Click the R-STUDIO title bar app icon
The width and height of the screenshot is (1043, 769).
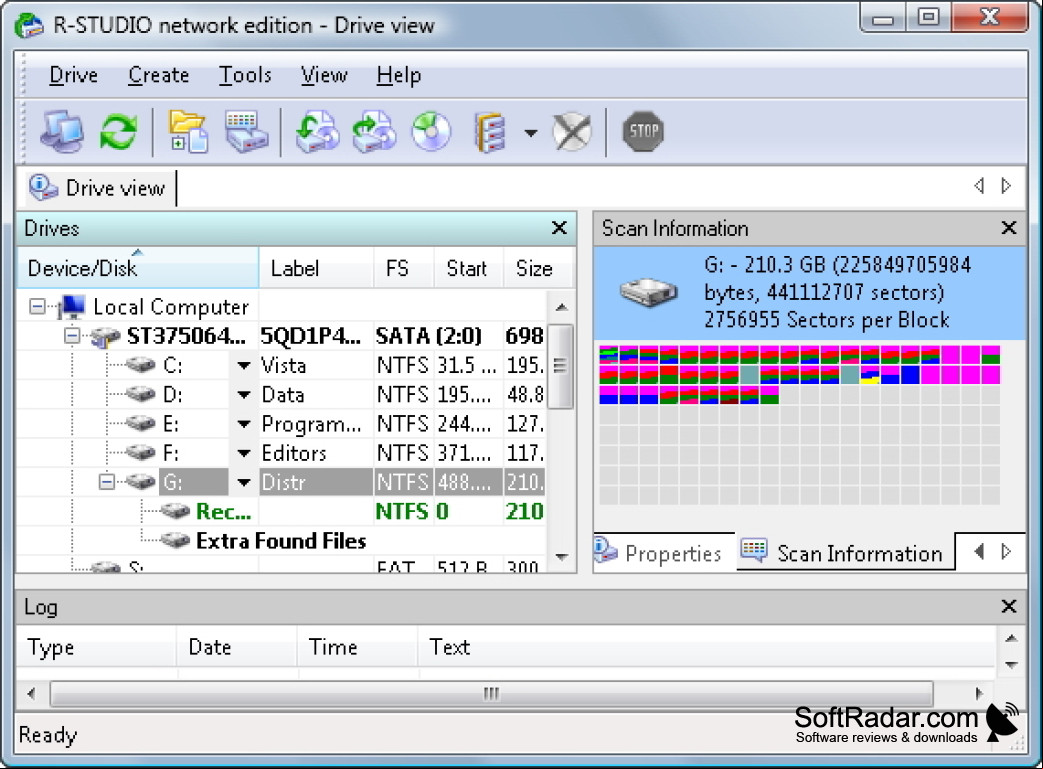point(29,25)
